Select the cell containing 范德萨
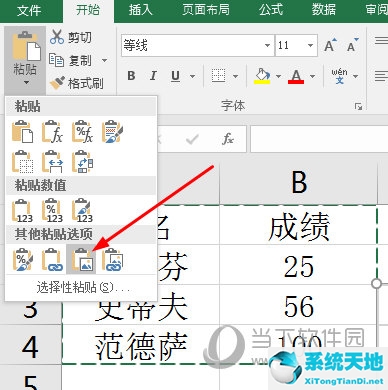Viewport: 388px width, 390px height. (x=141, y=345)
